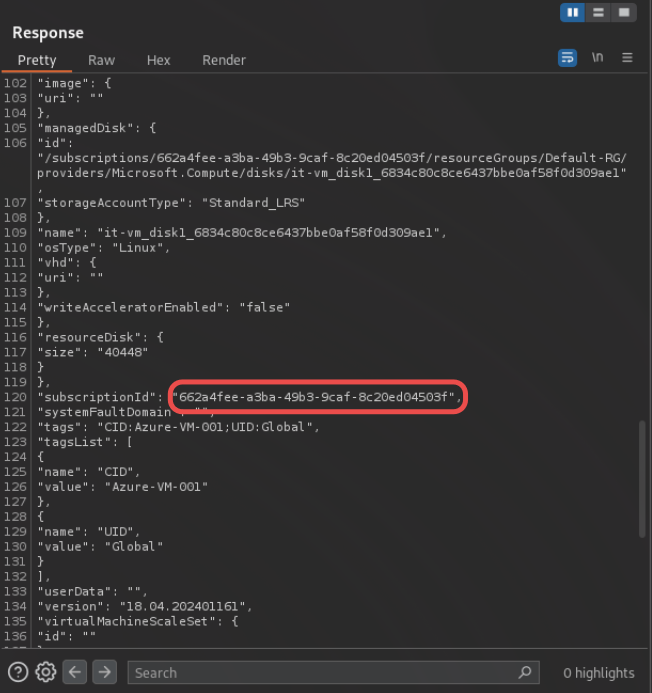Open the response hamburger options menu
The height and width of the screenshot is (693, 652).
(627, 58)
